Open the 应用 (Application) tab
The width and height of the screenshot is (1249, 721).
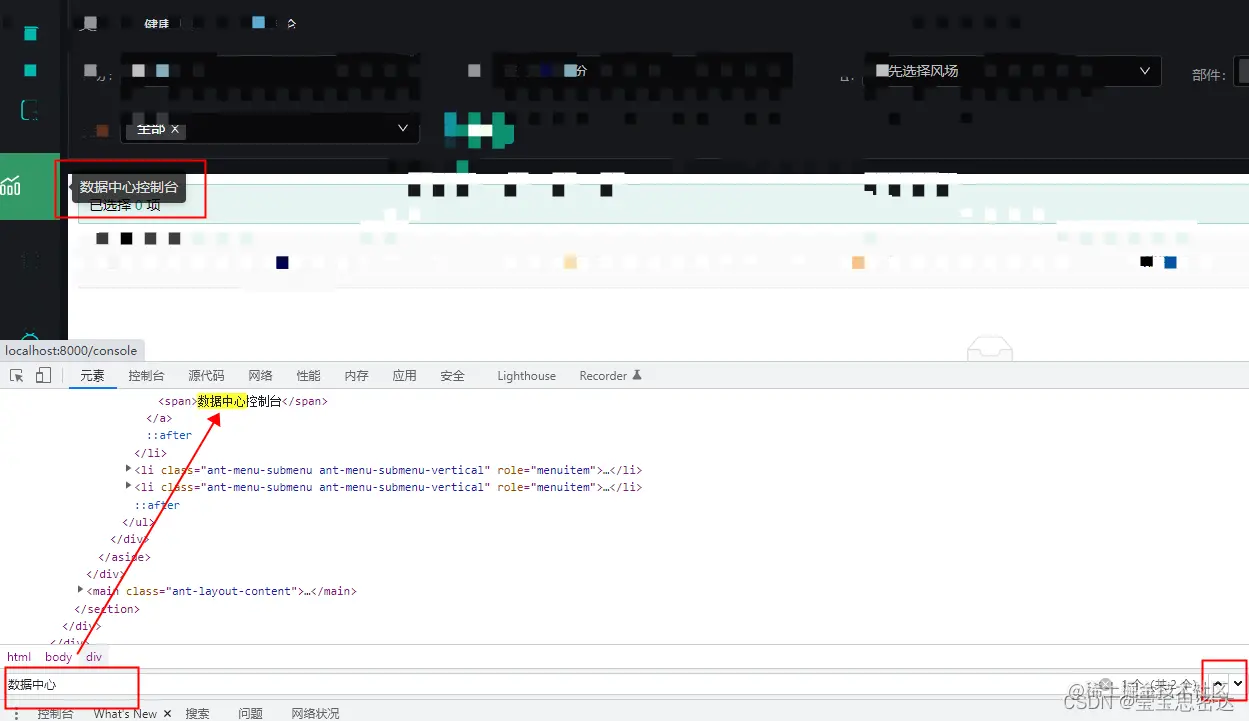coord(404,376)
